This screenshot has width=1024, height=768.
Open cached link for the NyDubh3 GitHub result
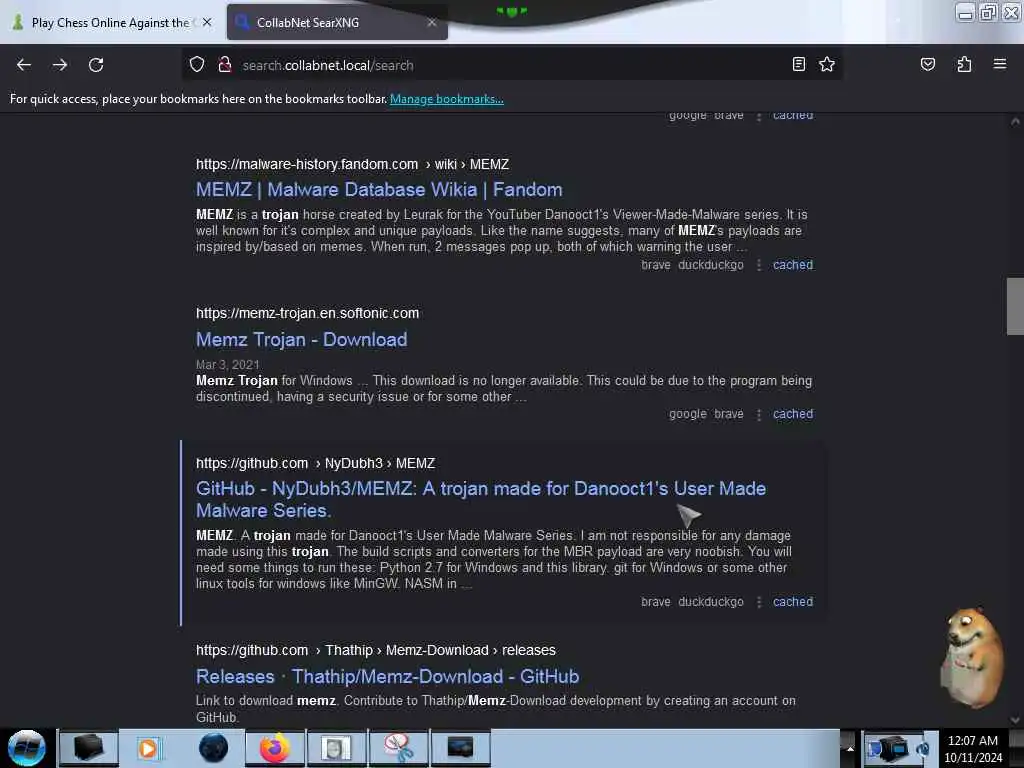coord(793,602)
